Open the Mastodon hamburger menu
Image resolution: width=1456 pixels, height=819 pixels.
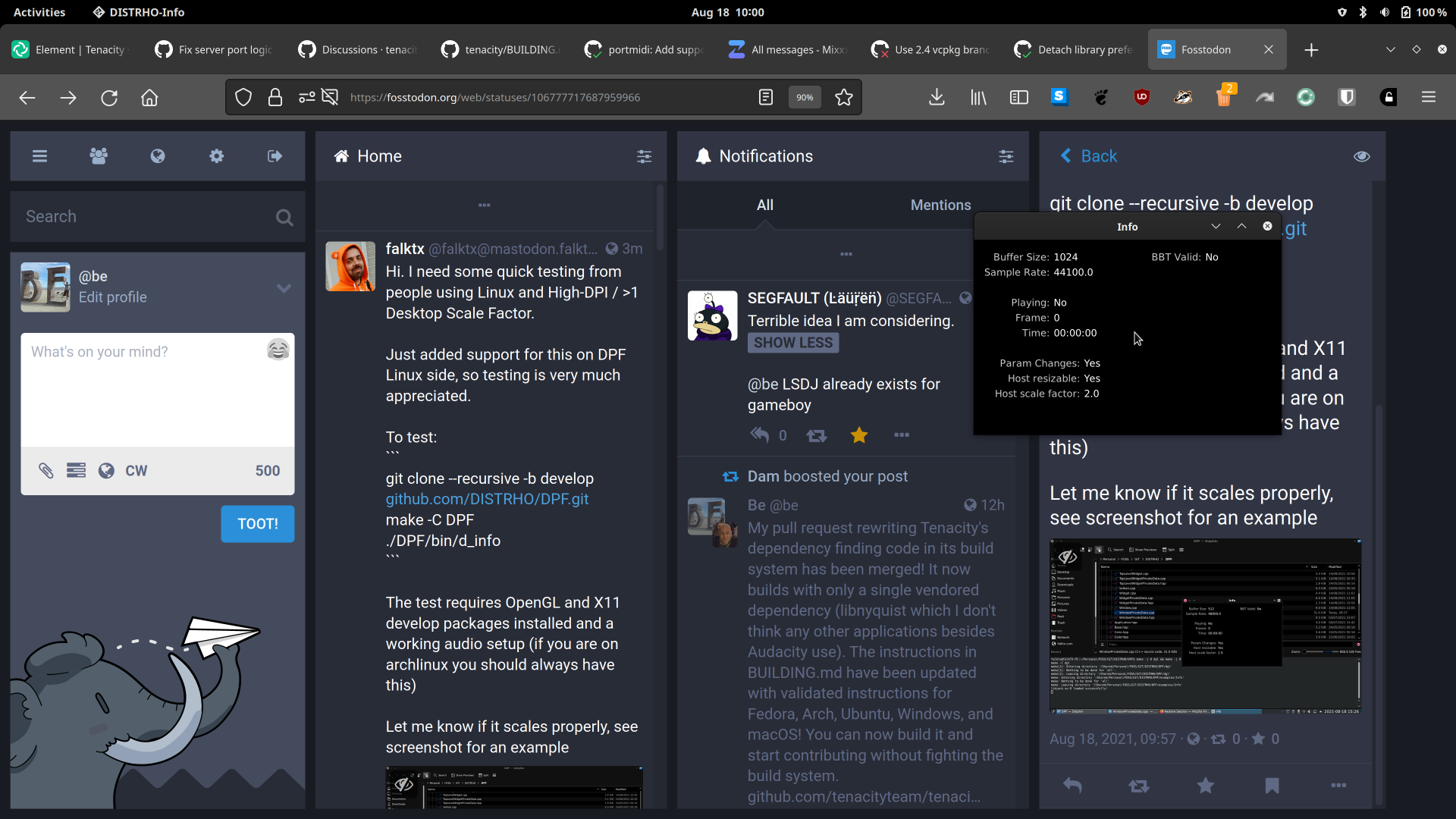(x=39, y=156)
